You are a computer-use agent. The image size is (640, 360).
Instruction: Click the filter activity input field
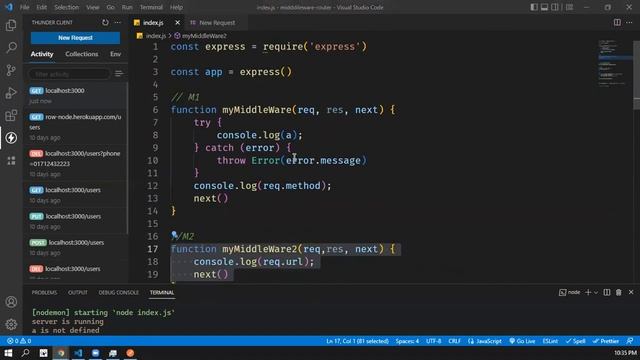[x=69, y=74]
